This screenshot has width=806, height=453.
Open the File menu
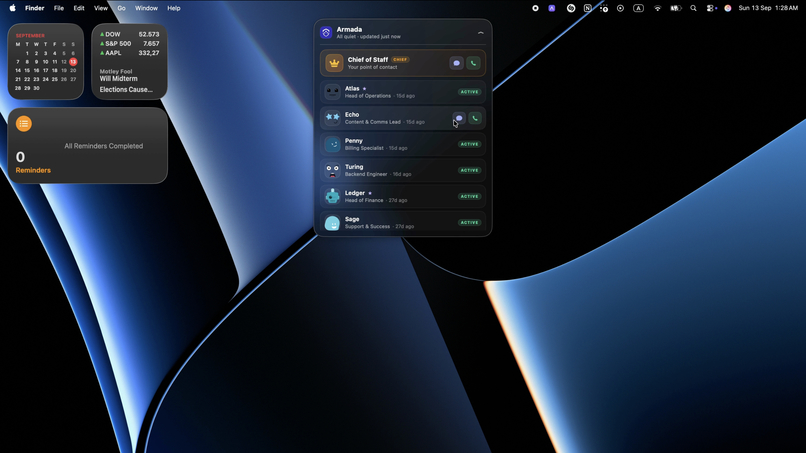coord(59,8)
